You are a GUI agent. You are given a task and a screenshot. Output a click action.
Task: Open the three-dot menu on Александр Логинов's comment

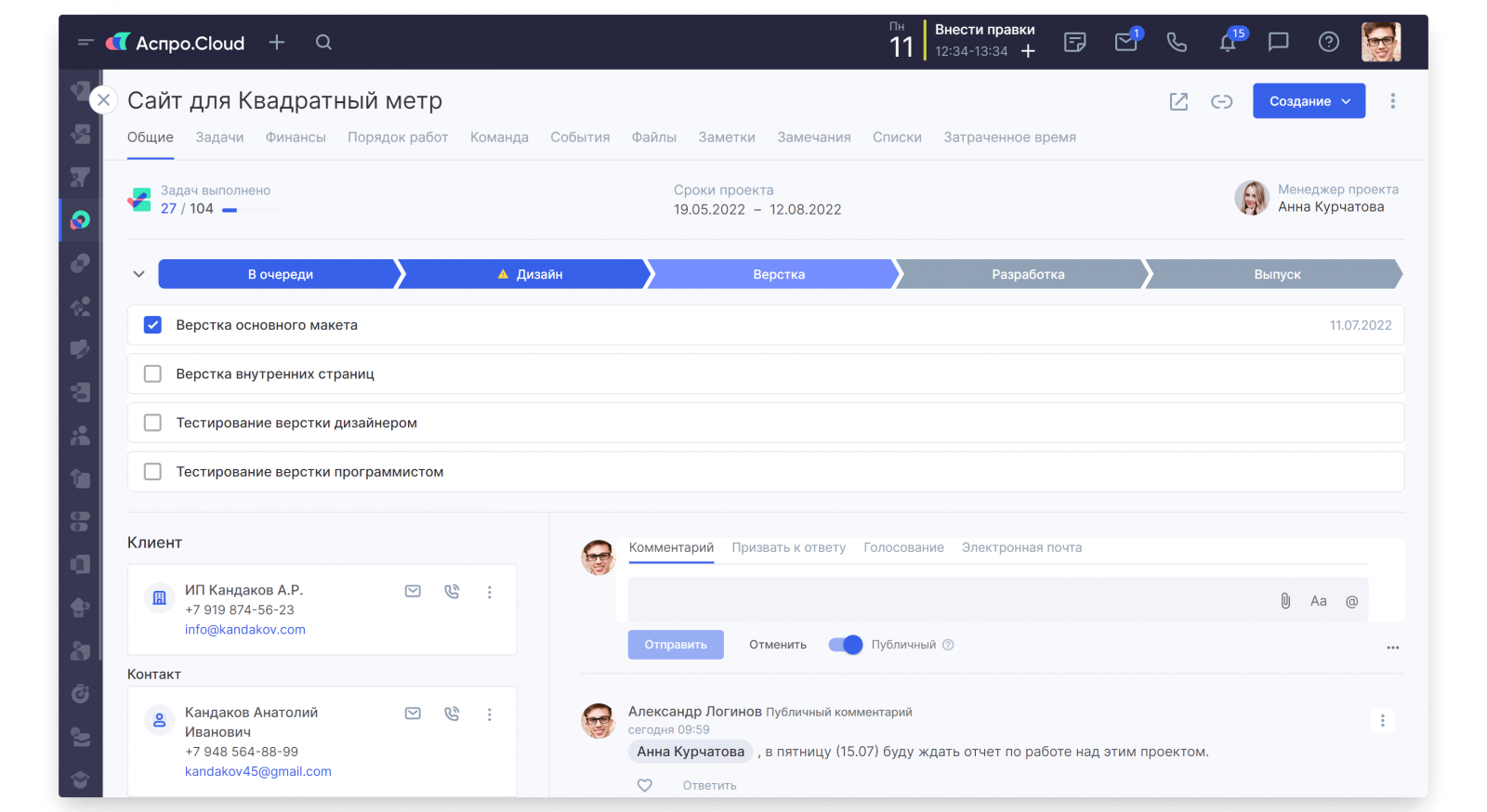pyautogui.click(x=1382, y=721)
